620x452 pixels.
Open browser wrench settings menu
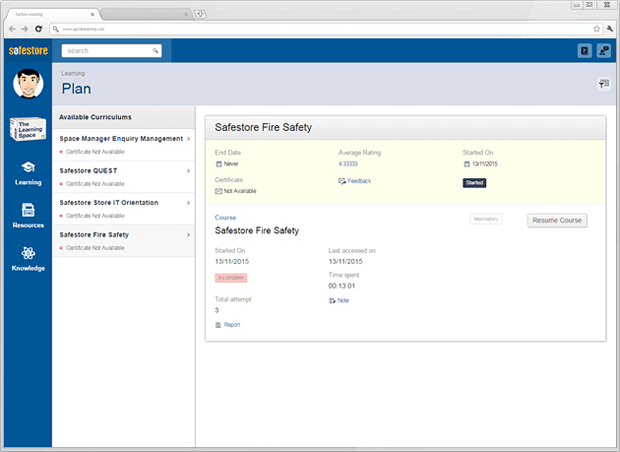tap(609, 29)
